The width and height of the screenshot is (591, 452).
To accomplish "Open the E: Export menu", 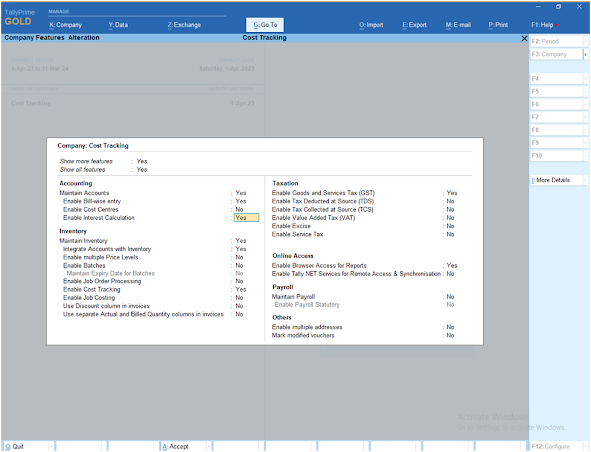I will 414,25.
